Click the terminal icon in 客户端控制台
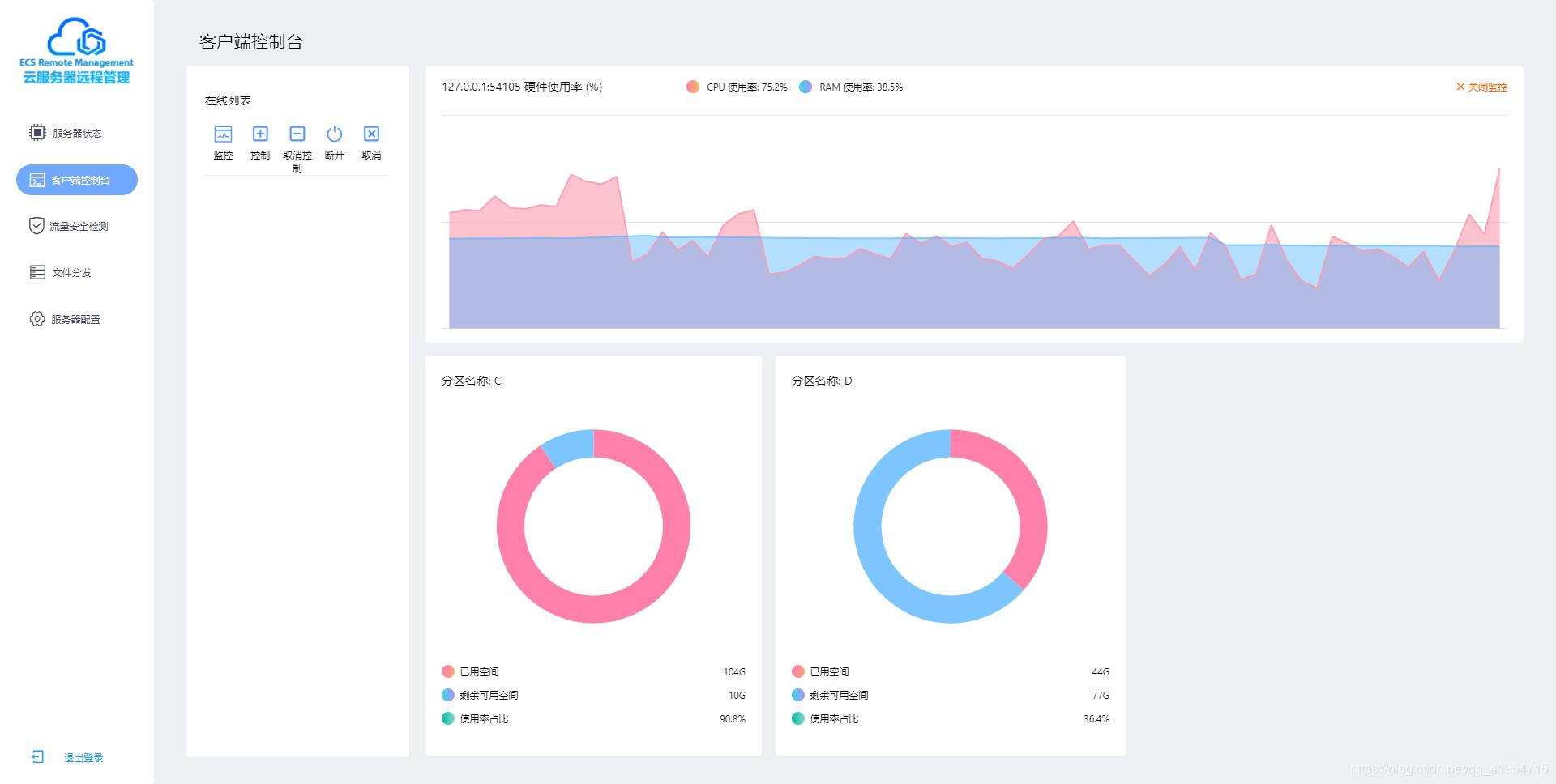This screenshot has width=1556, height=784. click(x=37, y=180)
